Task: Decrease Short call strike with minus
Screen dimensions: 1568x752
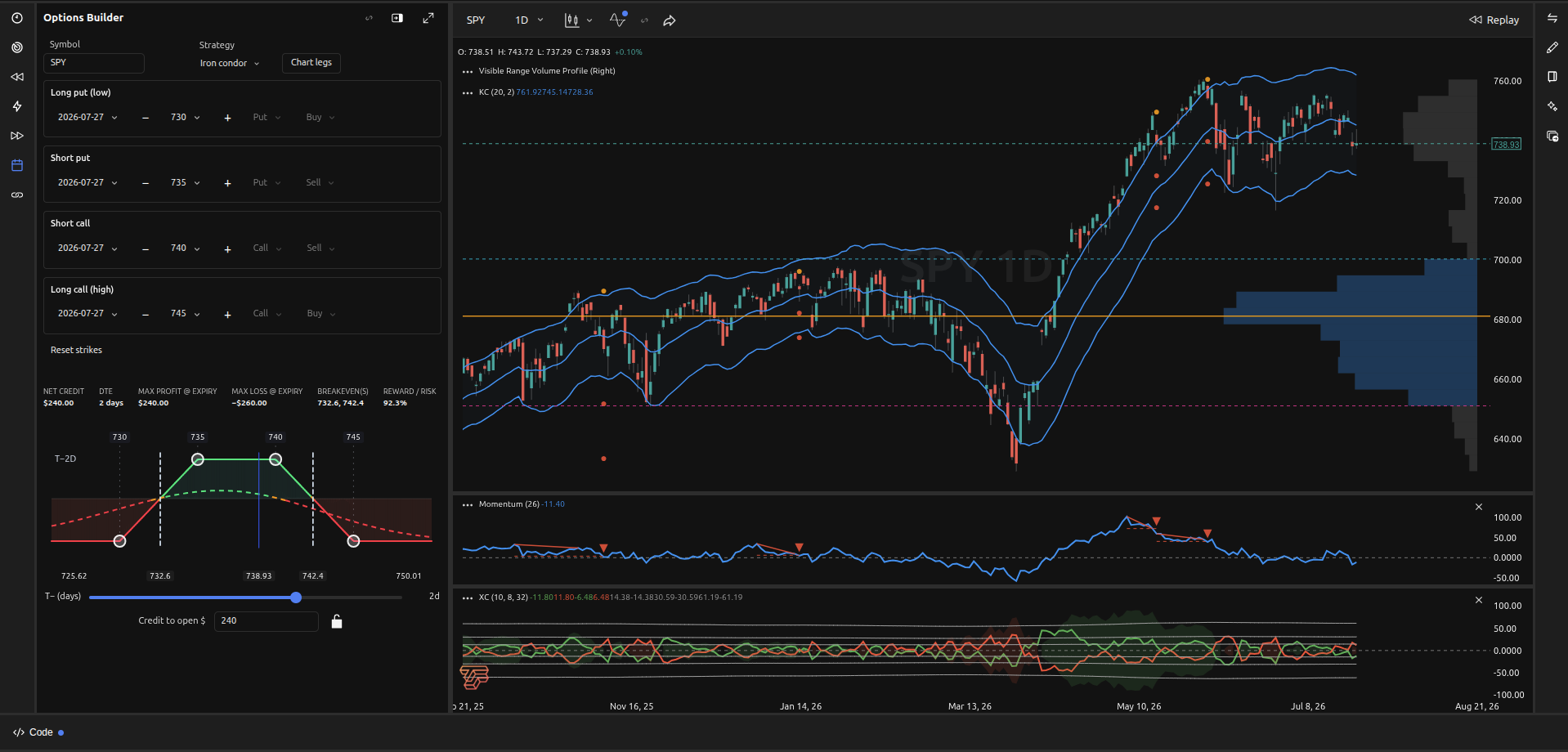Action: click(146, 248)
